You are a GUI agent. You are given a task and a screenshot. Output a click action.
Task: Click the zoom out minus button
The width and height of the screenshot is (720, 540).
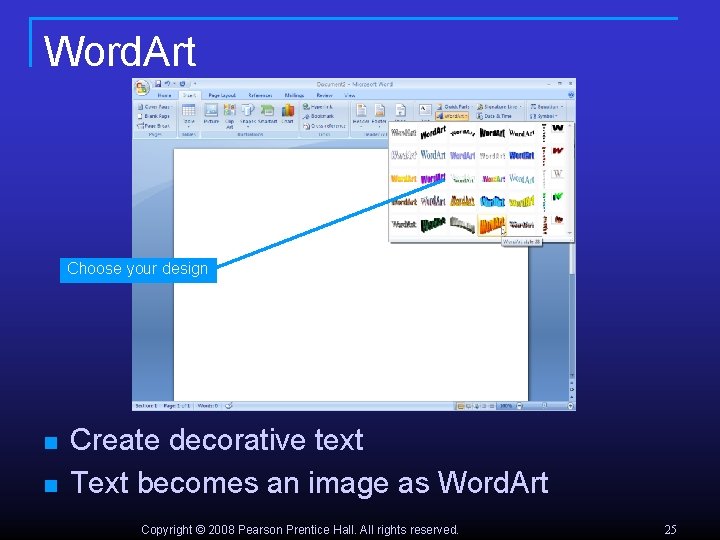(x=519, y=406)
